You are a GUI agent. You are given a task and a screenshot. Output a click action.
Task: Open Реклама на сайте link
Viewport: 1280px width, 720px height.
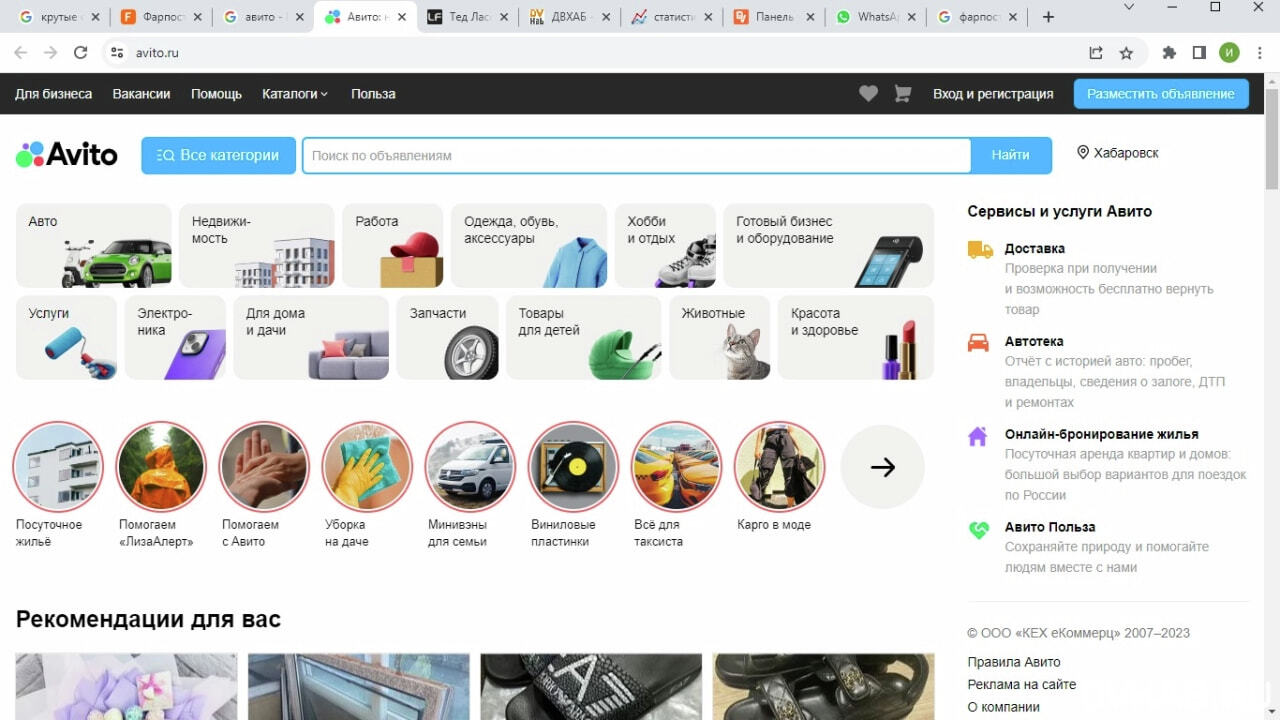(1022, 685)
